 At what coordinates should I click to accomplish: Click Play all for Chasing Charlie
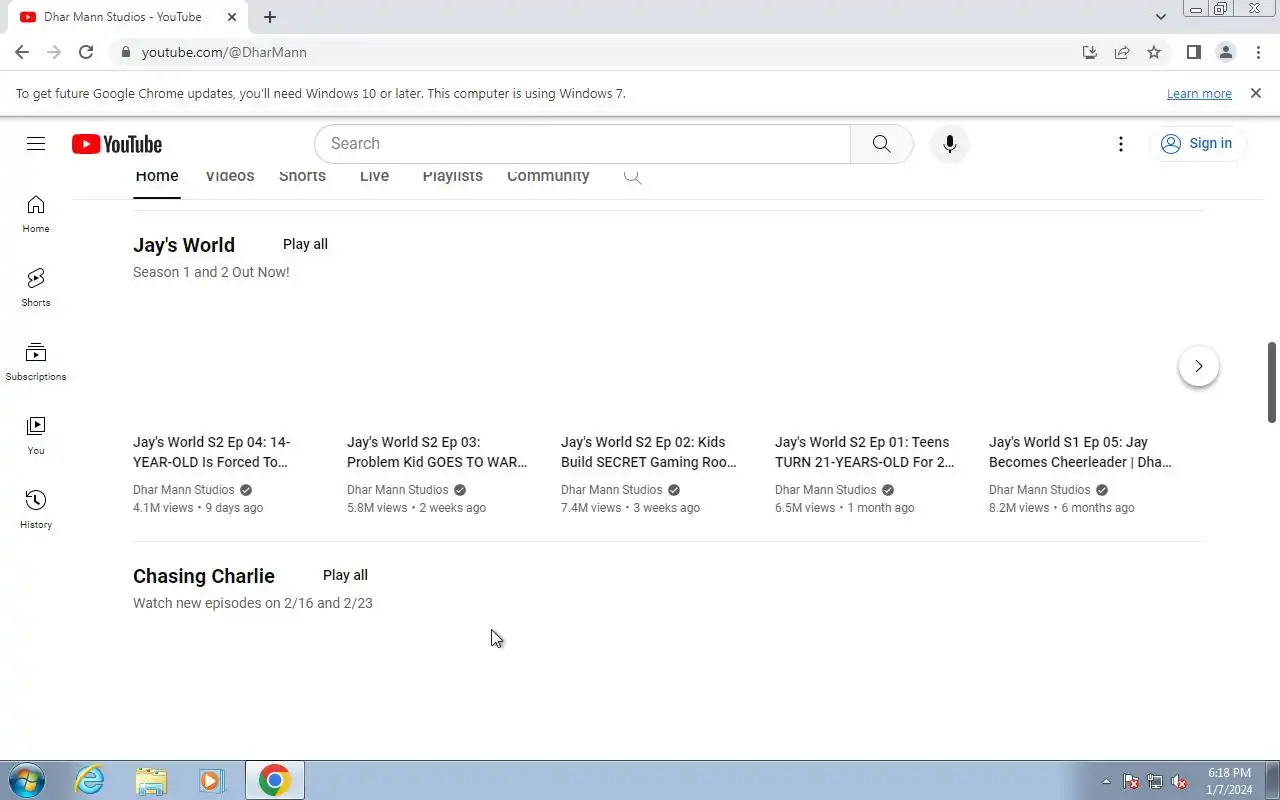[x=345, y=575]
